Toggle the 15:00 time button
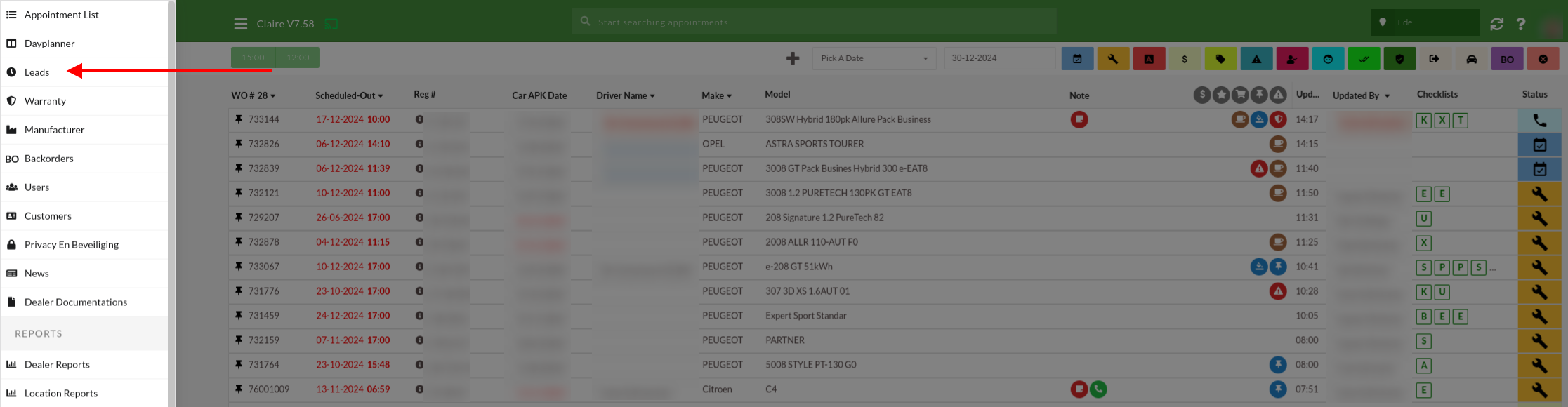This screenshot has width=1568, height=407. coord(253,58)
